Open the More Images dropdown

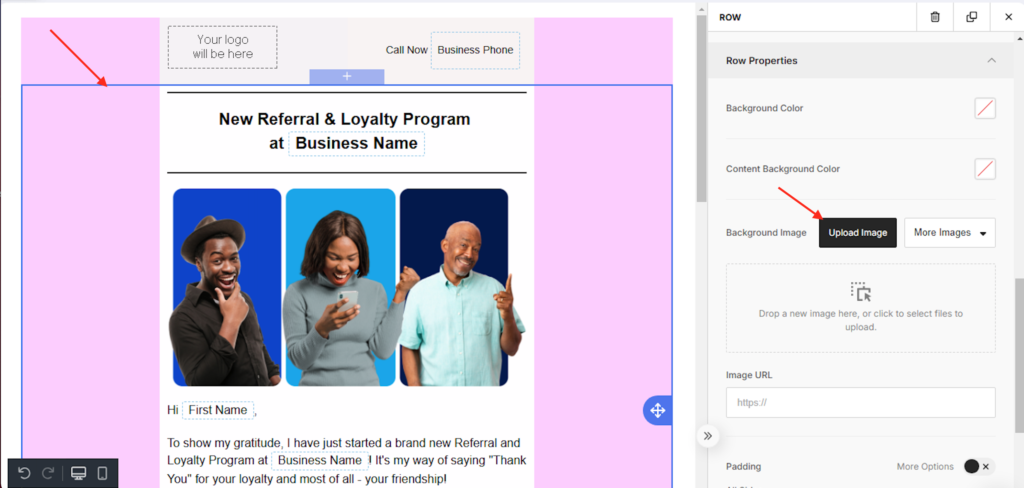pyautogui.click(x=949, y=233)
